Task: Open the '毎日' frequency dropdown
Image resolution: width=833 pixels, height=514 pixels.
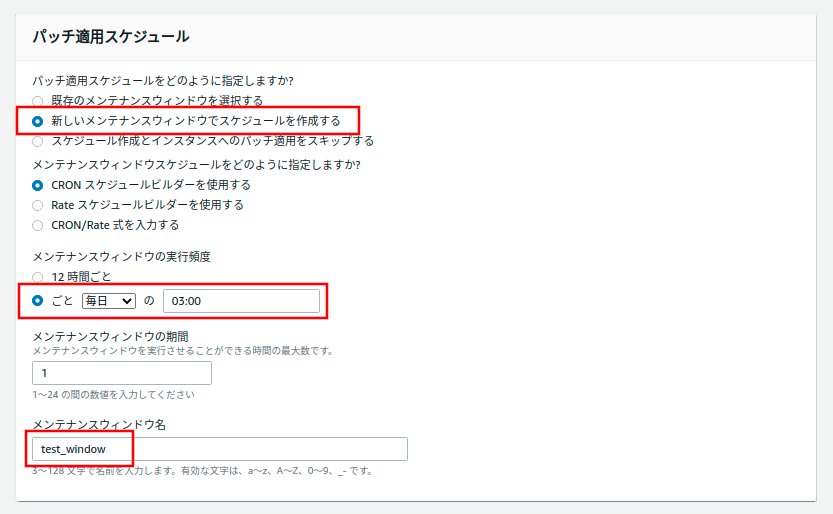Action: 108,300
